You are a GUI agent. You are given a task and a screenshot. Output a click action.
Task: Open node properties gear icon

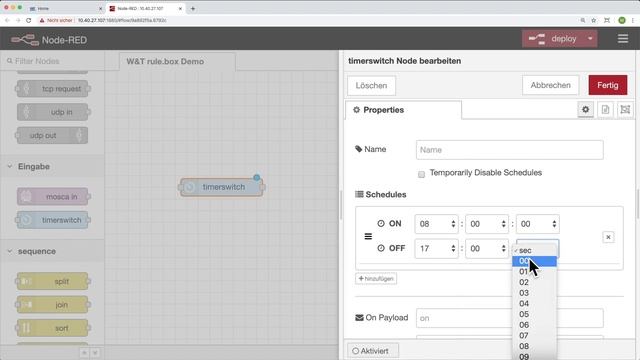coord(585,109)
